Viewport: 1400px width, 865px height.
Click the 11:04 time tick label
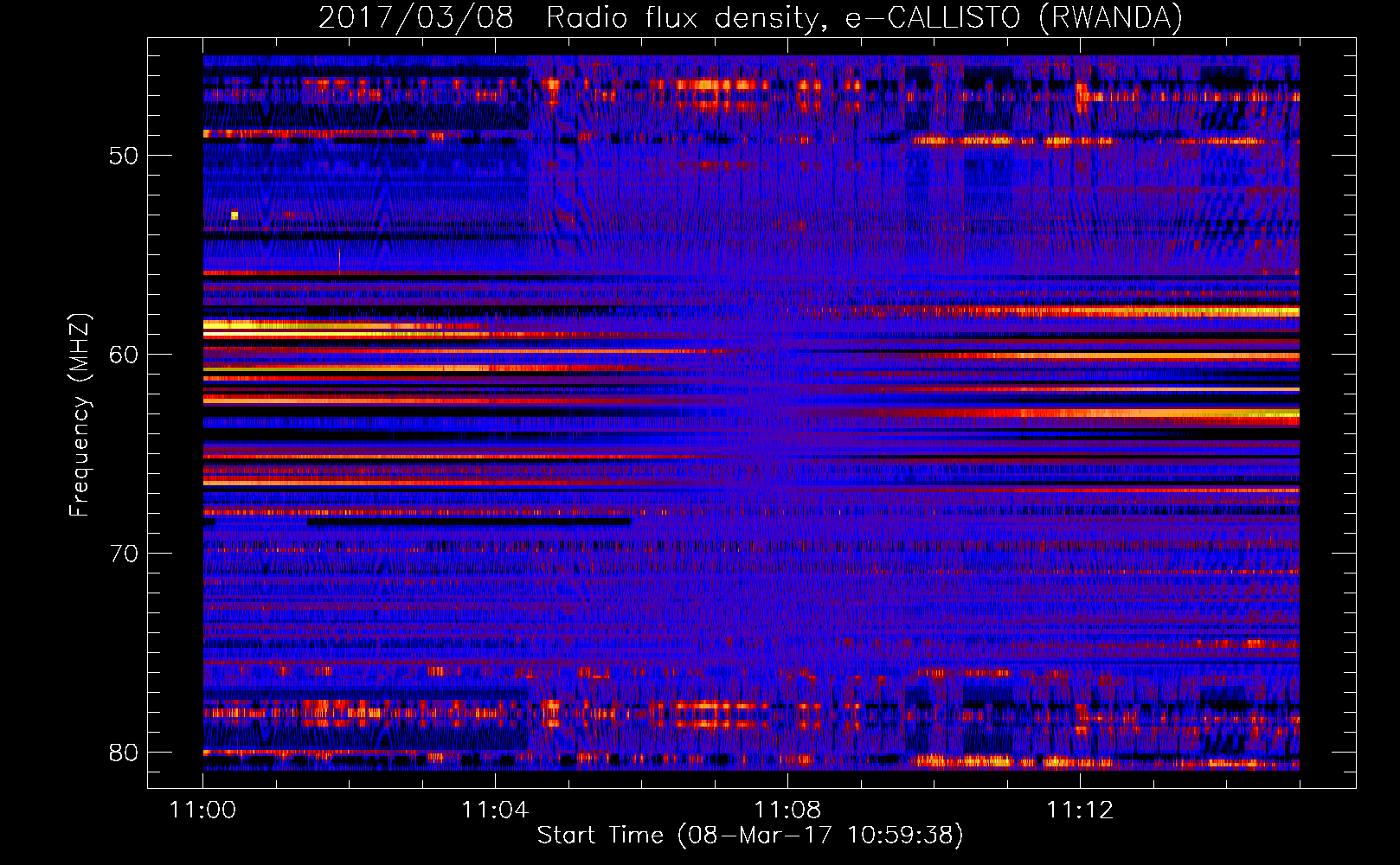495,810
